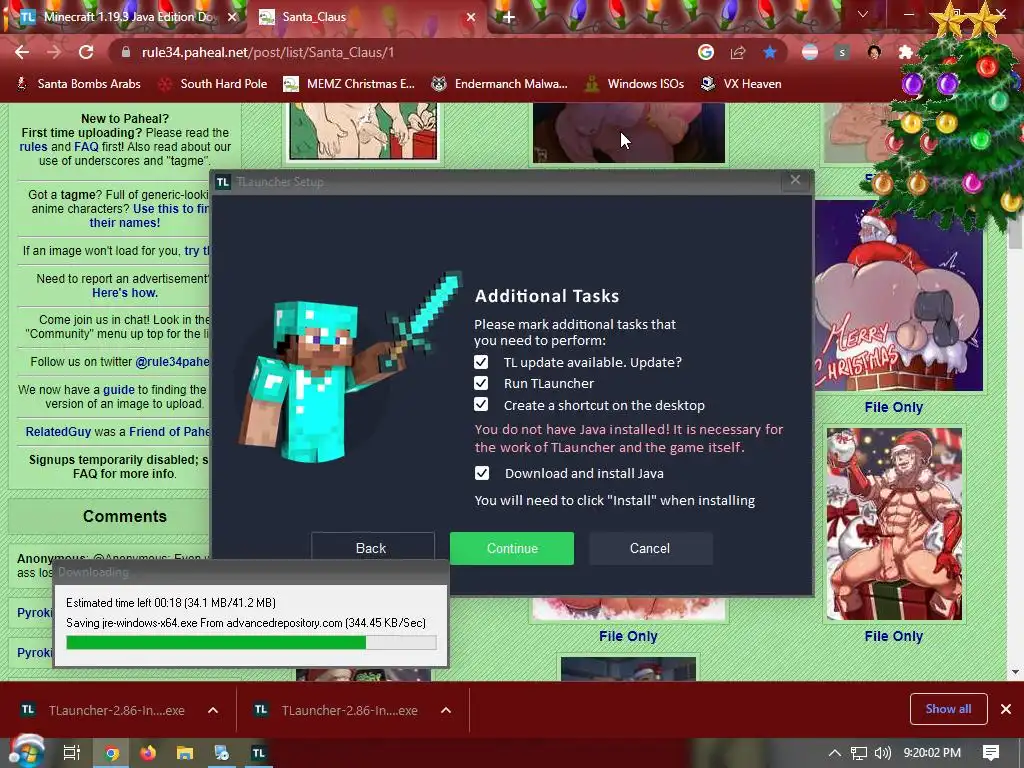Uncheck TL update available checkbox
The height and width of the screenshot is (768, 1024).
pyautogui.click(x=481, y=362)
